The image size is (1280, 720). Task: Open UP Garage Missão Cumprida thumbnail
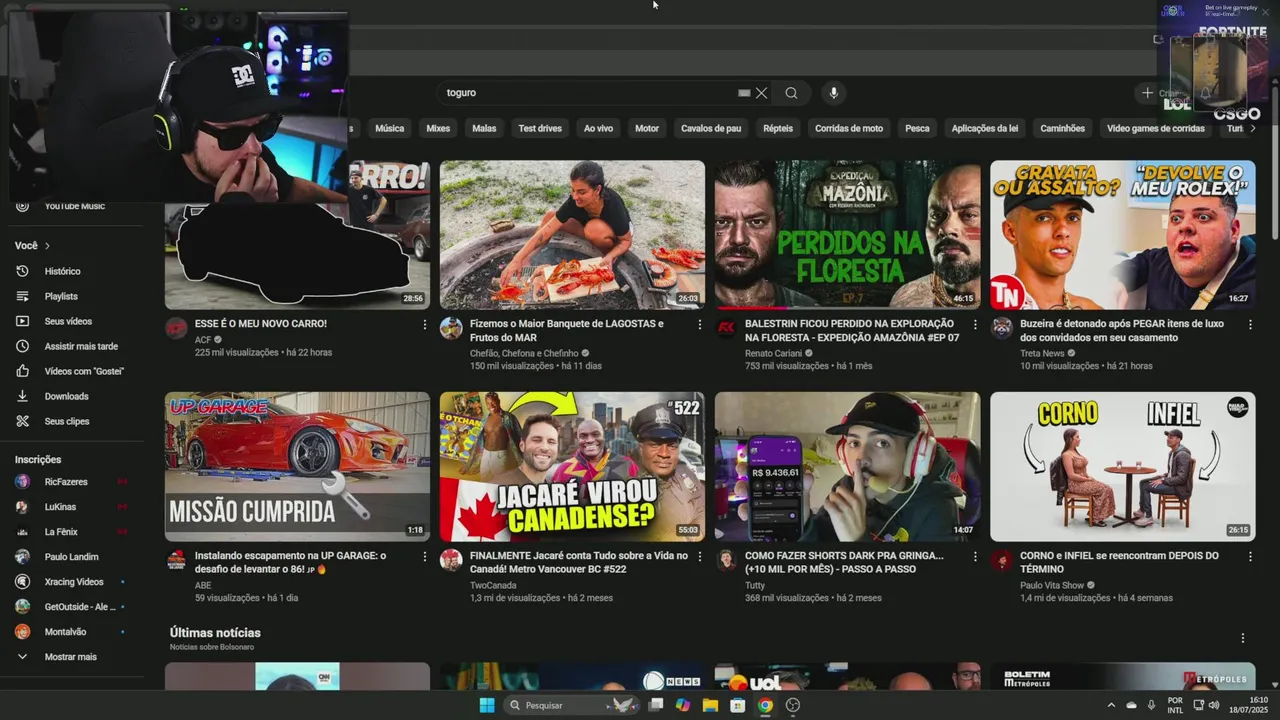(x=297, y=467)
